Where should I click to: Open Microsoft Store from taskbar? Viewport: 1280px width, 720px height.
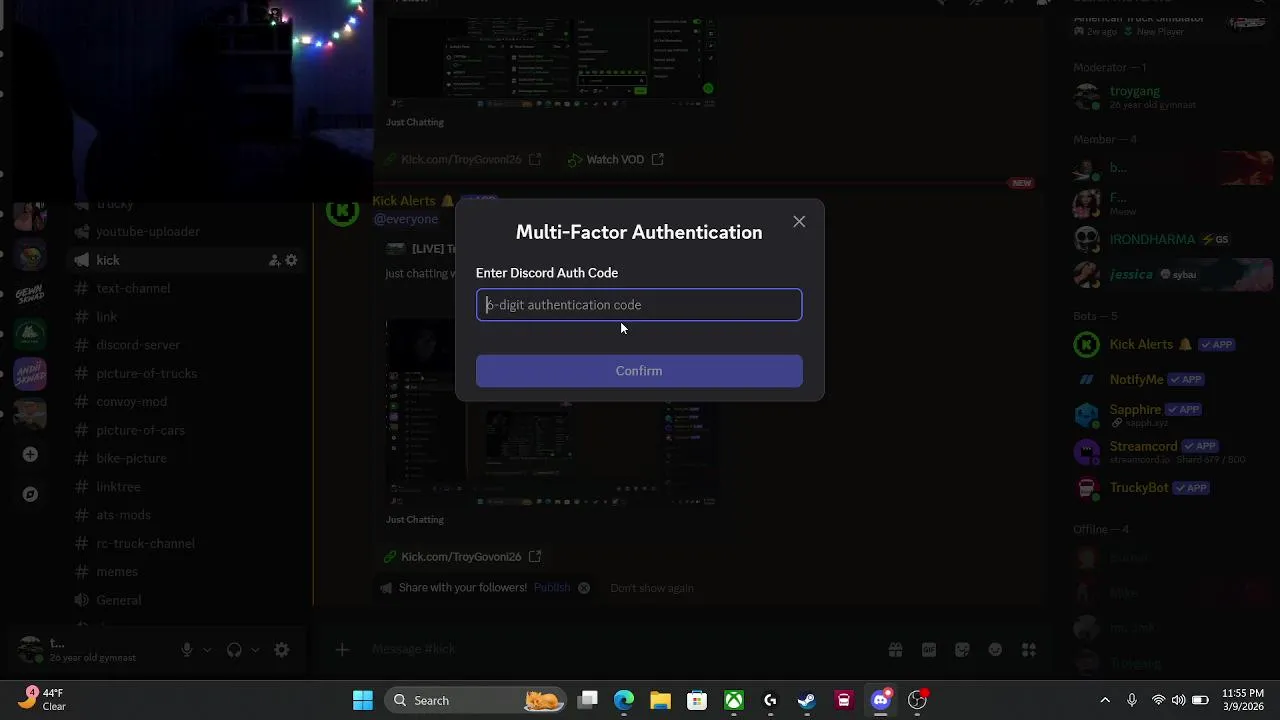(x=697, y=701)
